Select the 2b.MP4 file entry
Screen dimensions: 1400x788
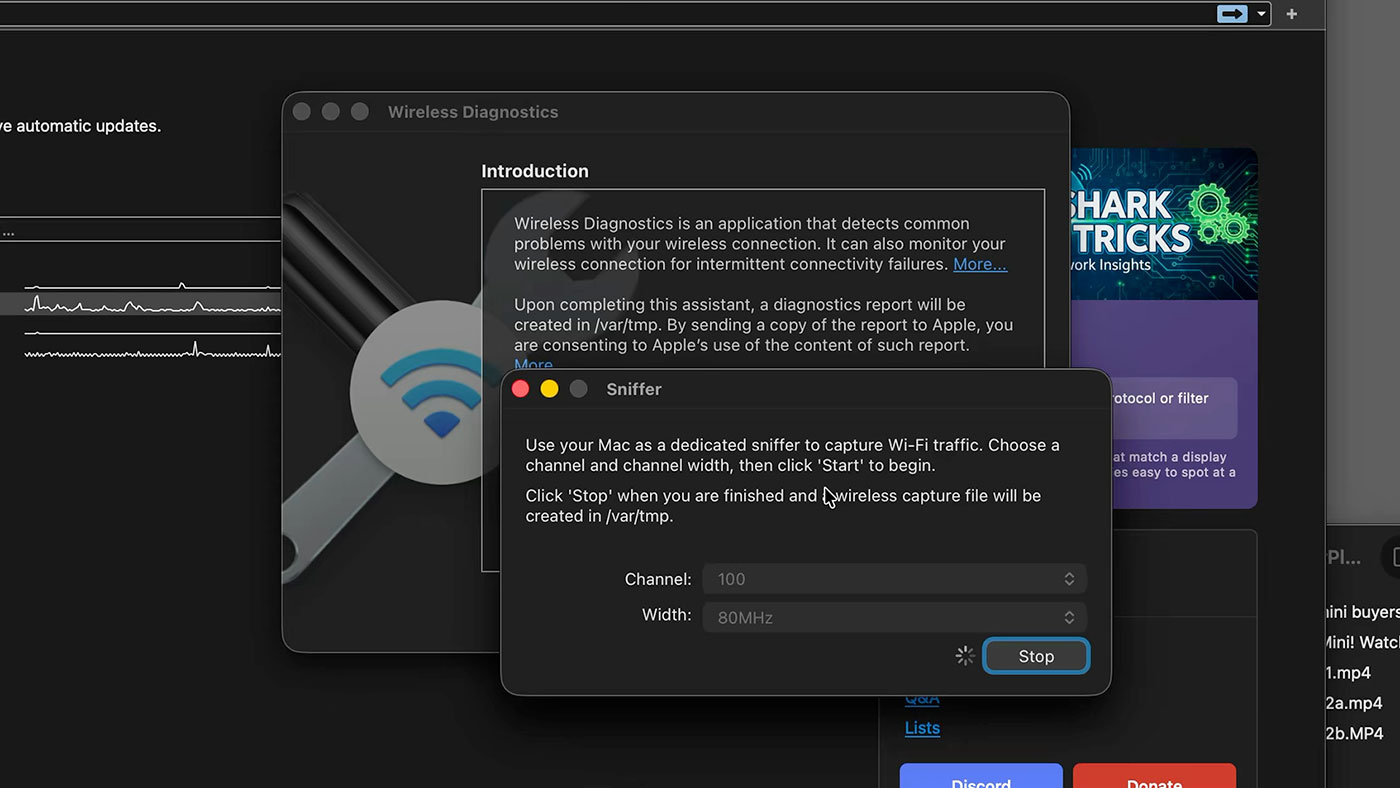pyautogui.click(x=1355, y=733)
